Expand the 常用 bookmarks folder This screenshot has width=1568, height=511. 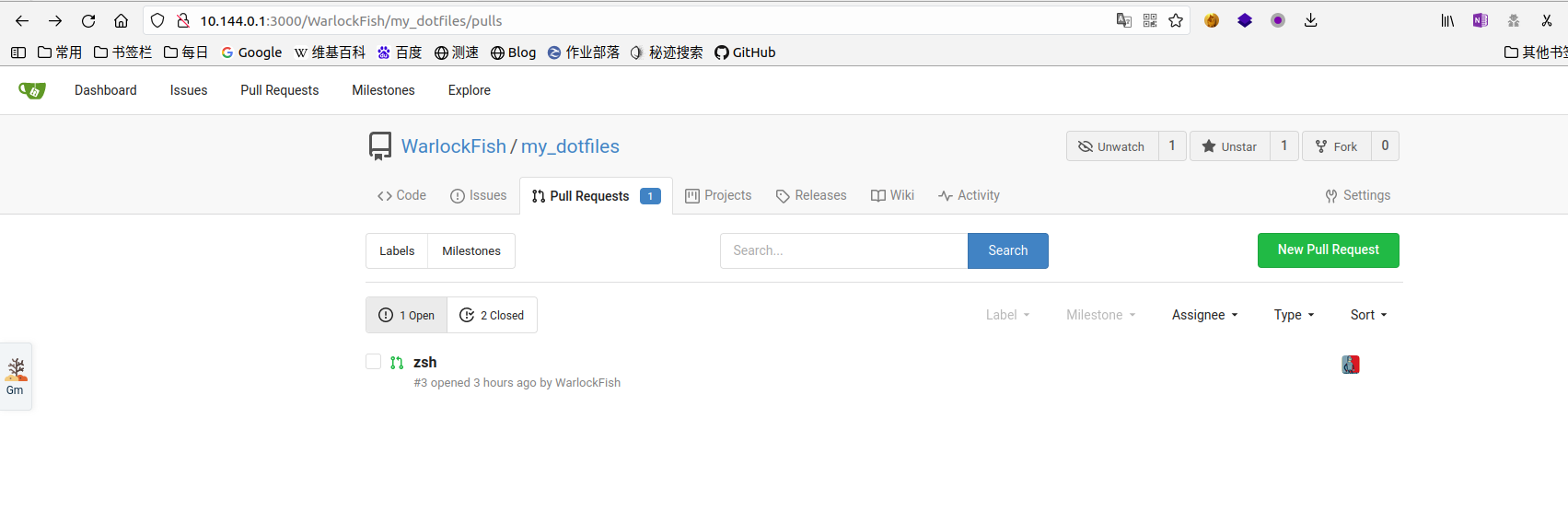pyautogui.click(x=60, y=52)
